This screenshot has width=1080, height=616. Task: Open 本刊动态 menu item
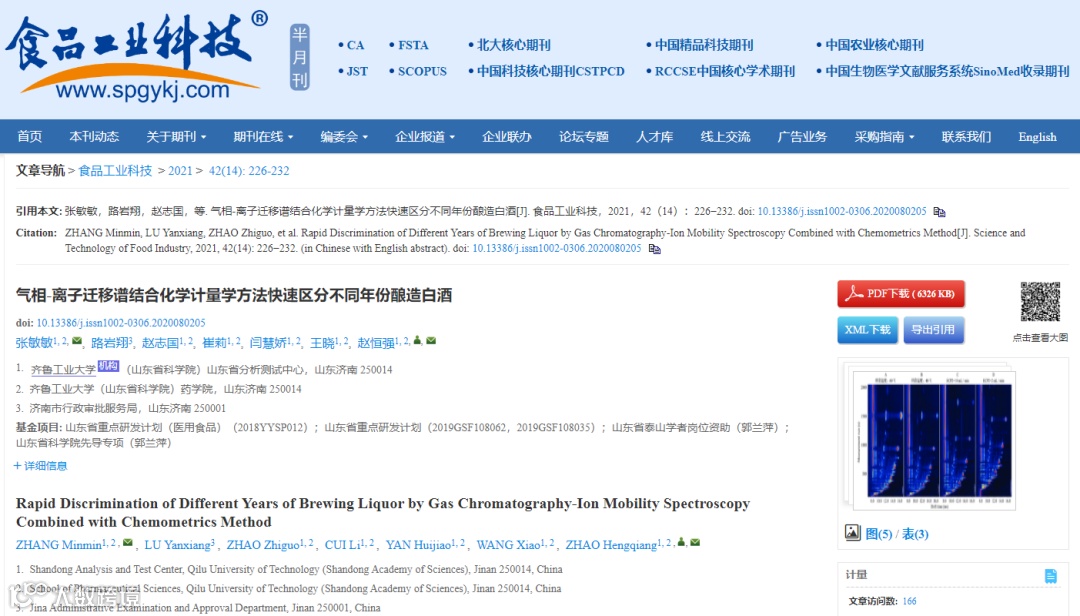click(94, 136)
